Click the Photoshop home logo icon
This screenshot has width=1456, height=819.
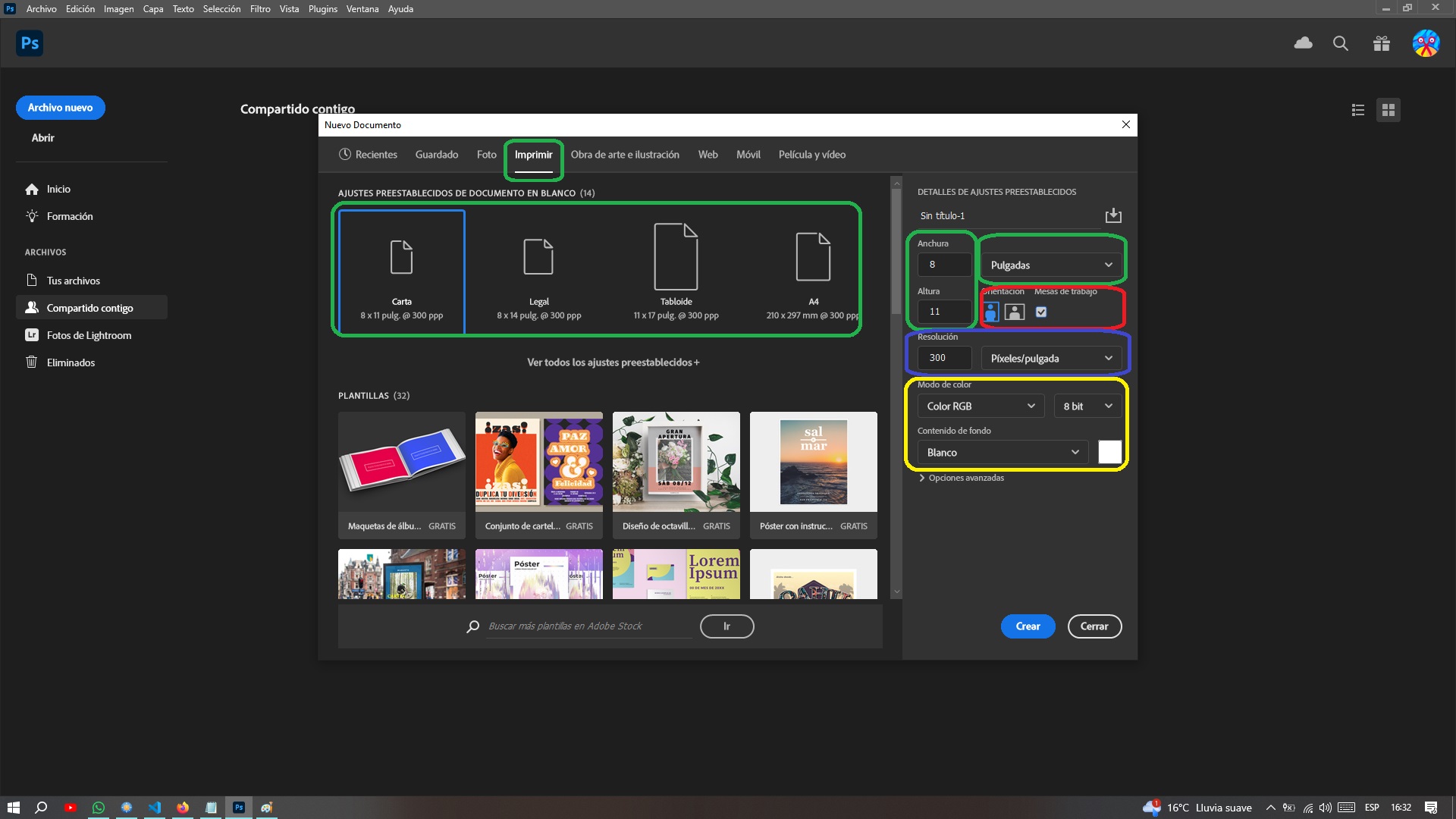click(30, 43)
